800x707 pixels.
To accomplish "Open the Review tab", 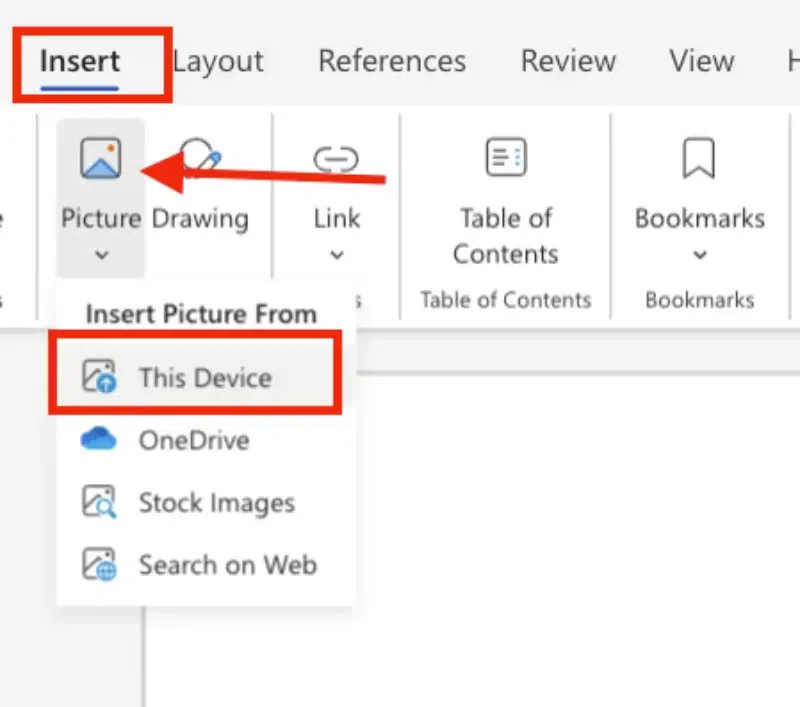I will (x=566, y=61).
